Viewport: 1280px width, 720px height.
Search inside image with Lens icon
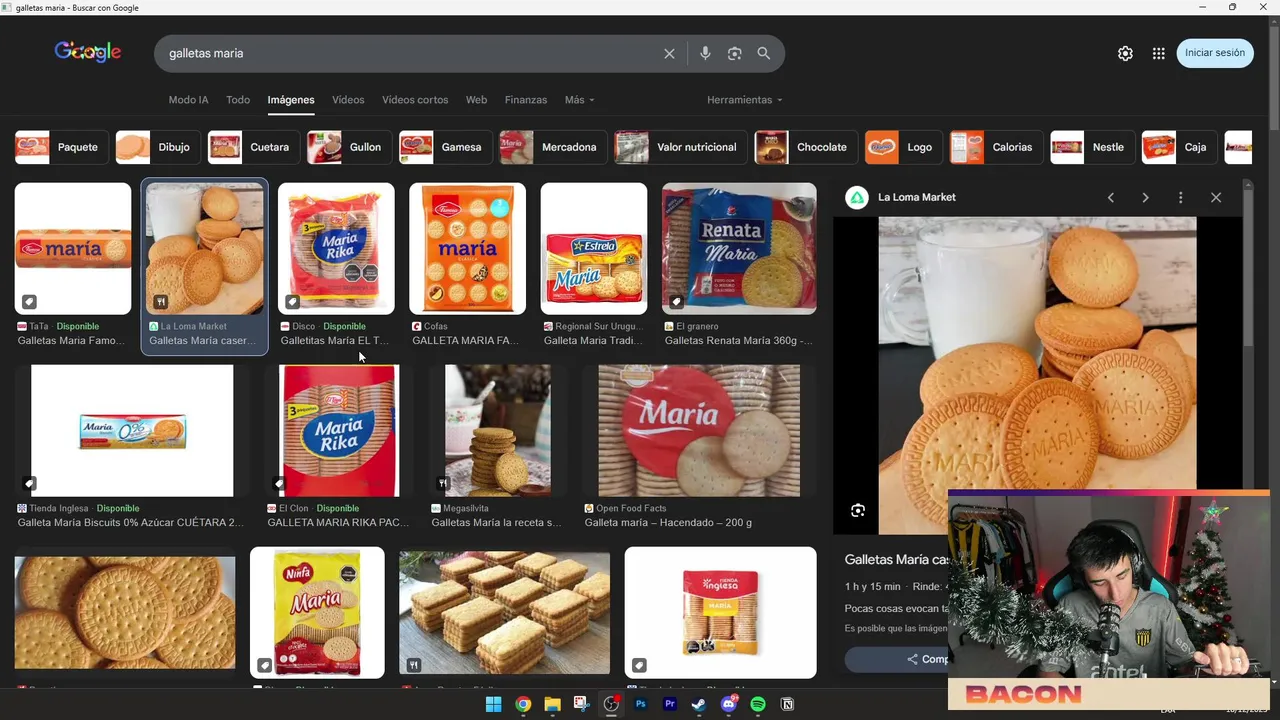point(858,510)
